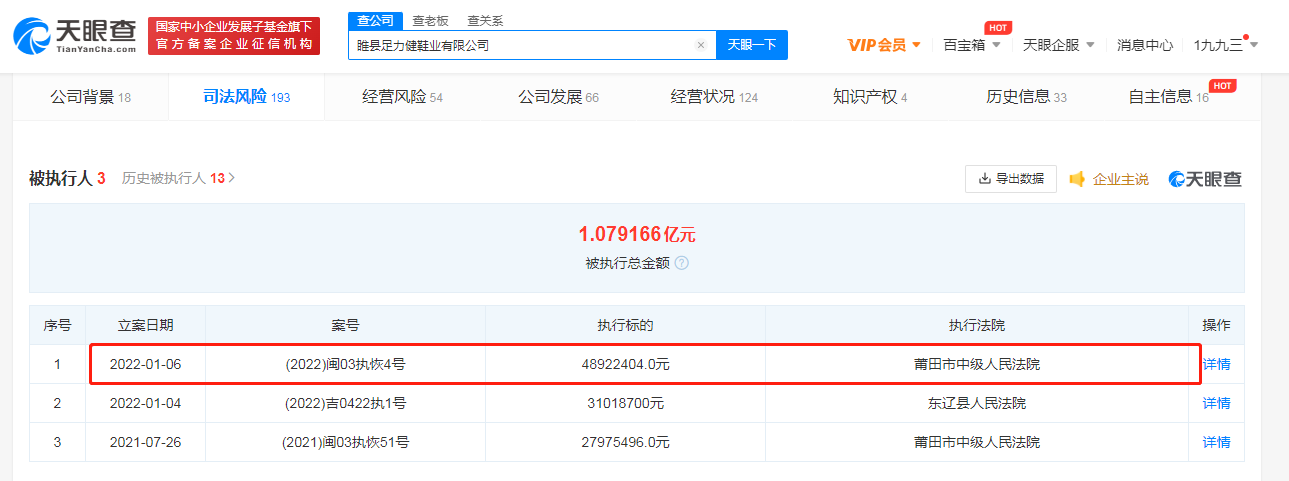This screenshot has height=481, width=1289.
Task: Open the 经营状况 tab
Action: point(714,97)
